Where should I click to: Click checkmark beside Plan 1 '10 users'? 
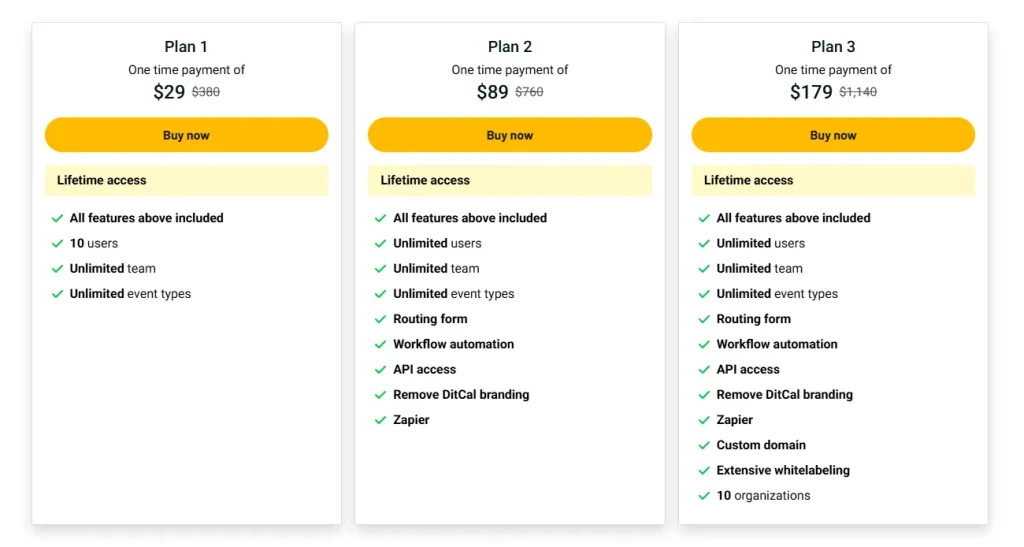click(x=58, y=244)
